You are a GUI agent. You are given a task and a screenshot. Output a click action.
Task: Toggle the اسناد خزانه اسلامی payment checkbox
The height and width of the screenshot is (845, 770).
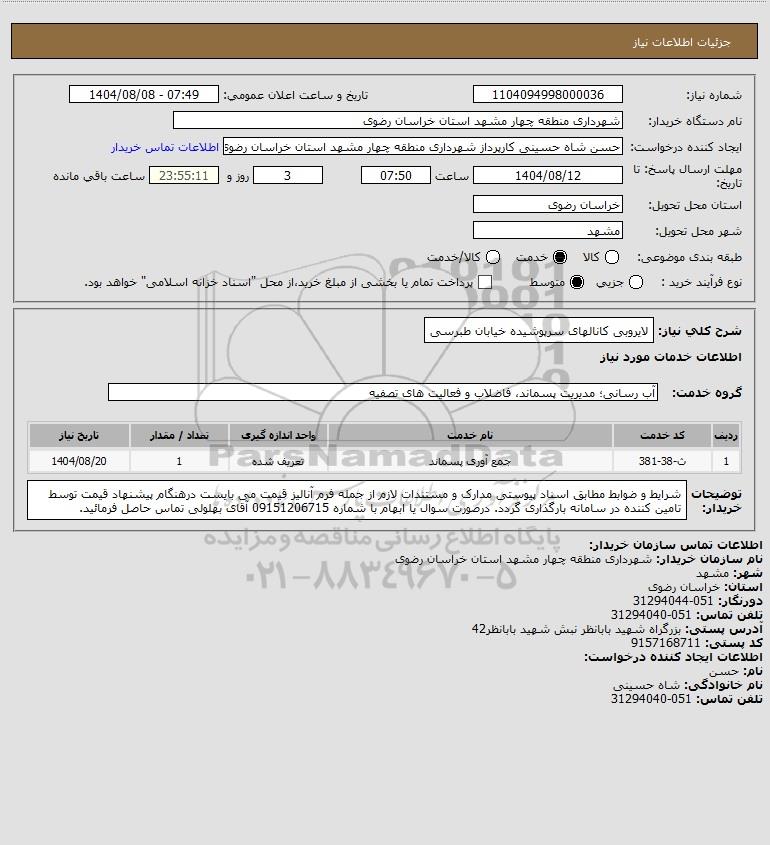tap(485, 282)
